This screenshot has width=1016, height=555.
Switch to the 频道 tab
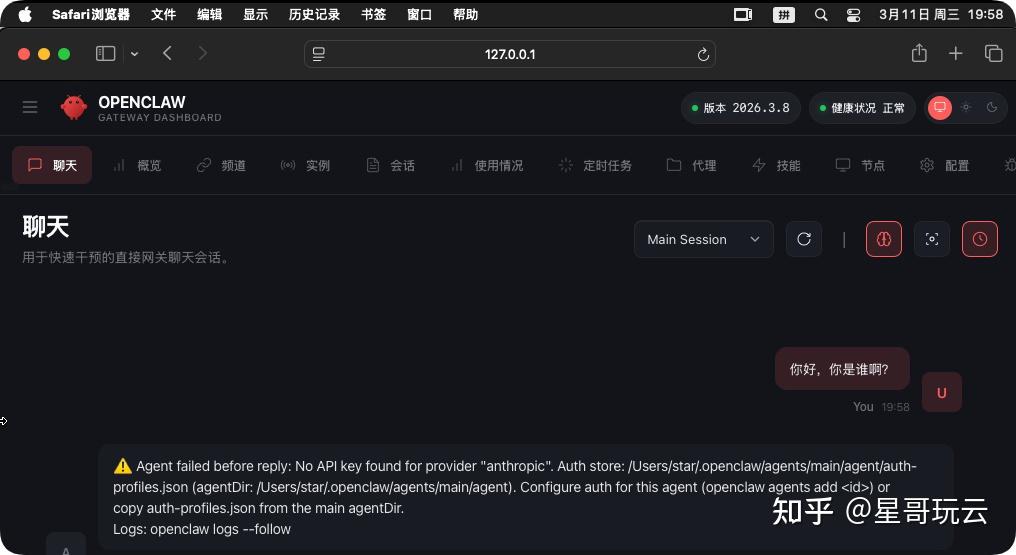pos(221,166)
